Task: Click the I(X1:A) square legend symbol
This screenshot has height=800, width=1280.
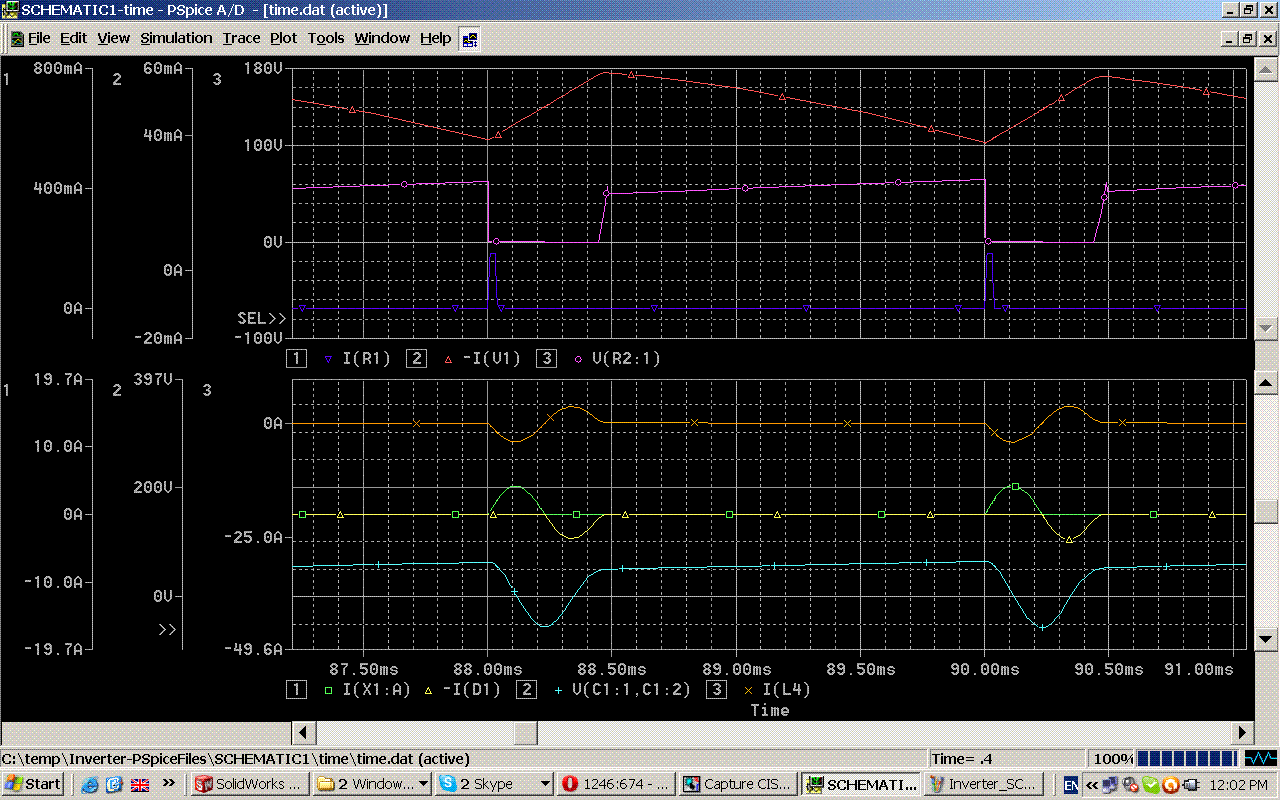Action: tap(327, 689)
